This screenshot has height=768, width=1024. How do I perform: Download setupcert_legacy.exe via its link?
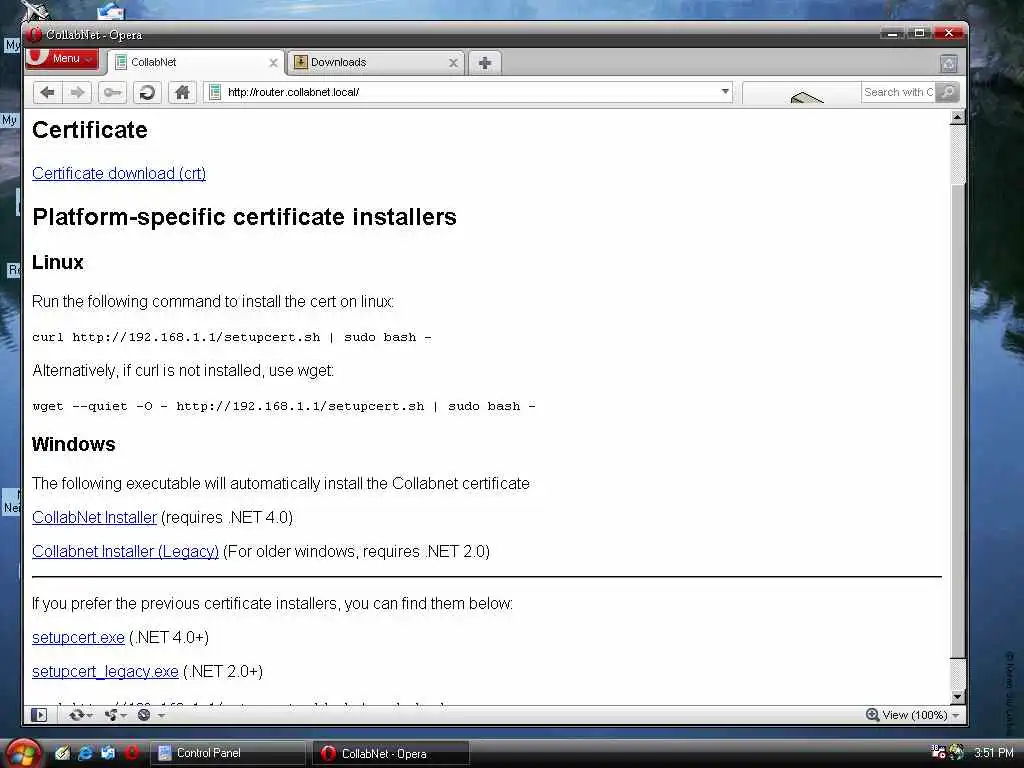coord(105,671)
